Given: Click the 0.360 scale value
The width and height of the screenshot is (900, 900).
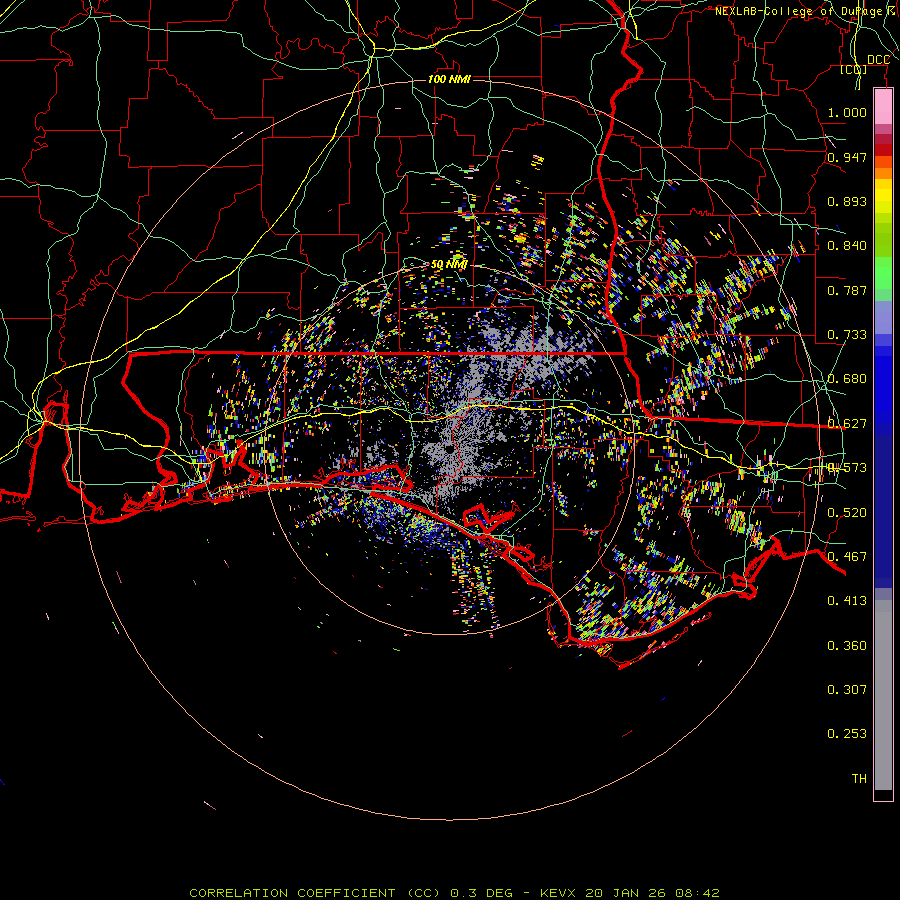Looking at the screenshot, I should click(847, 646).
